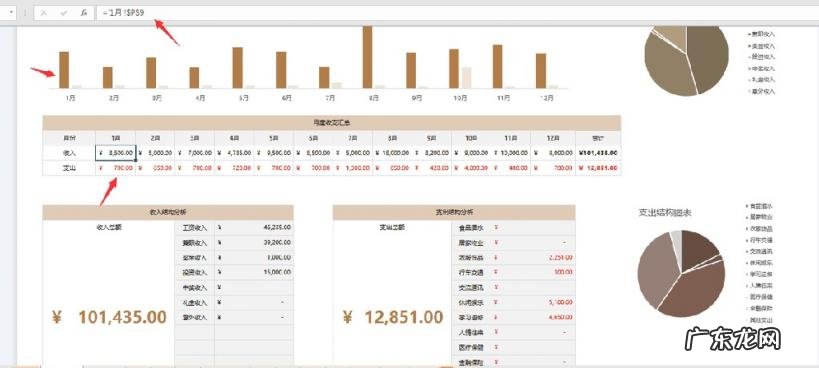Select the 食品酒水 expense label cell

[471, 228]
